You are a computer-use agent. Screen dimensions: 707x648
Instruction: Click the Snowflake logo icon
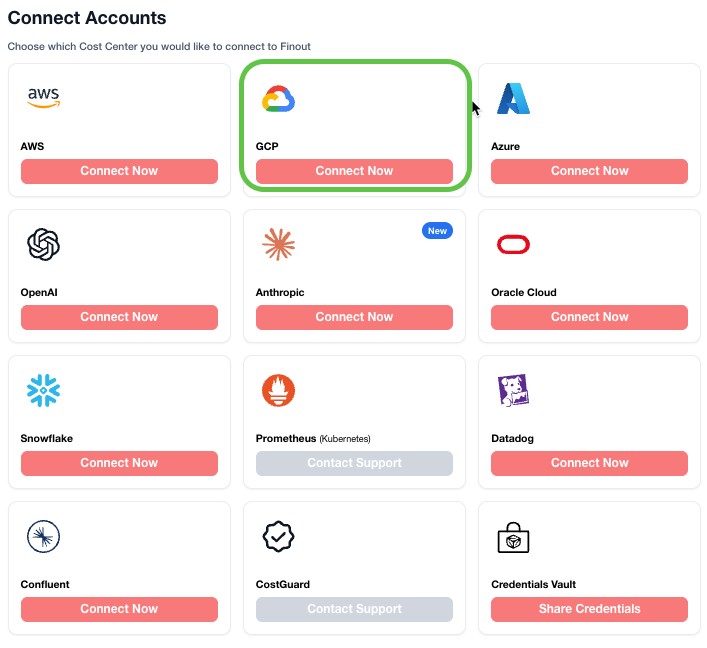click(x=44, y=390)
